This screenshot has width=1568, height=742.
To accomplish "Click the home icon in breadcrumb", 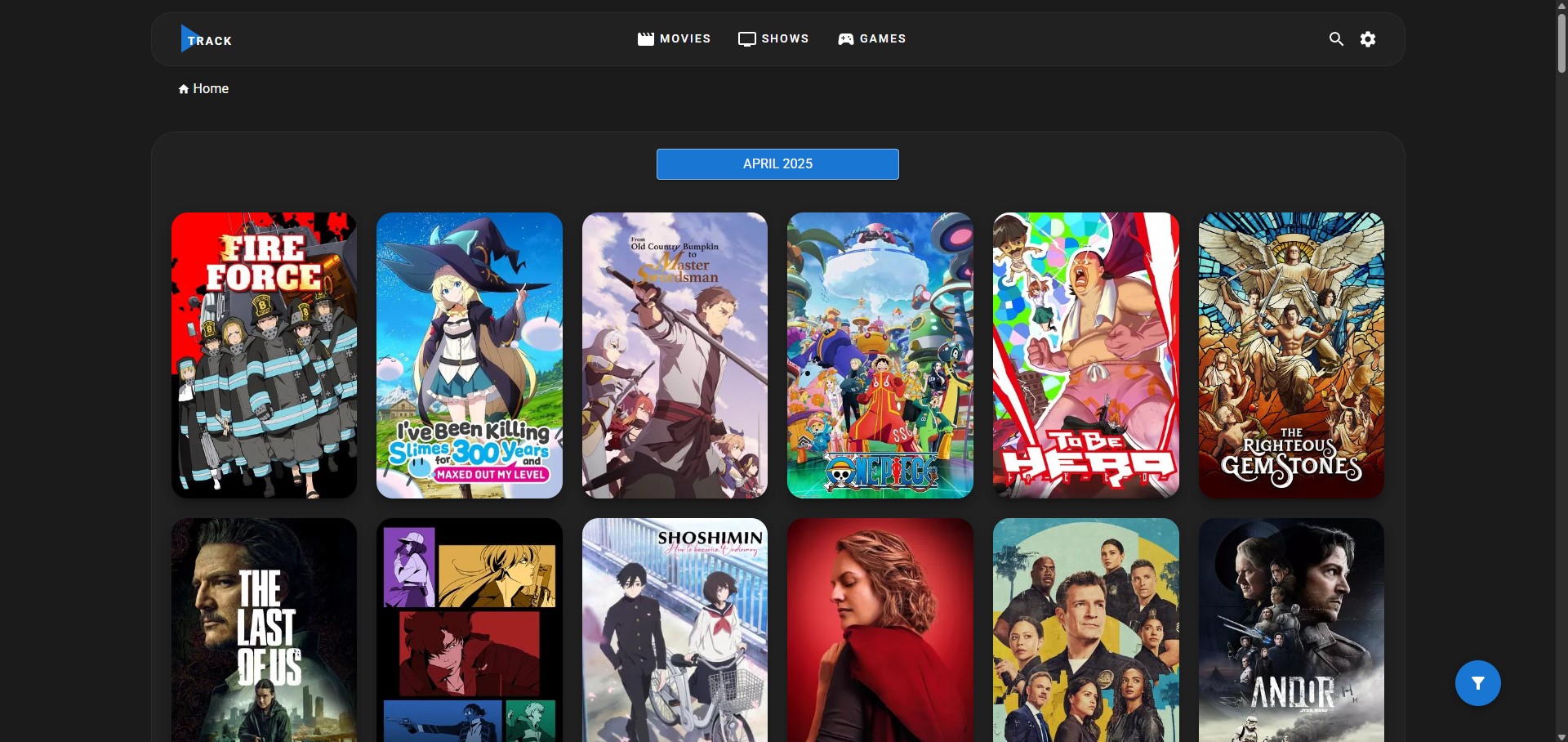I will point(184,89).
